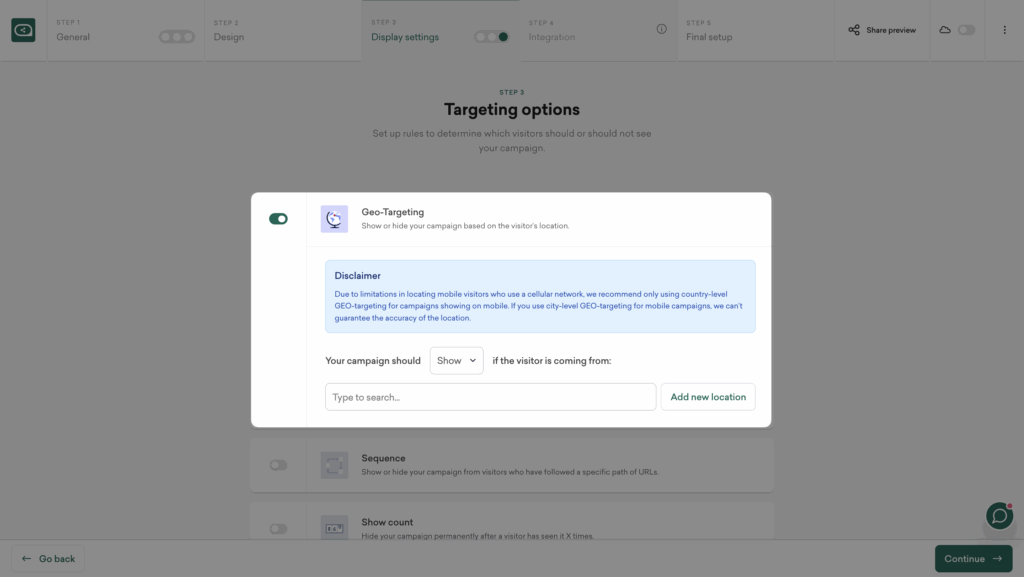
Task: Enable the Show count toggle
Action: click(278, 528)
